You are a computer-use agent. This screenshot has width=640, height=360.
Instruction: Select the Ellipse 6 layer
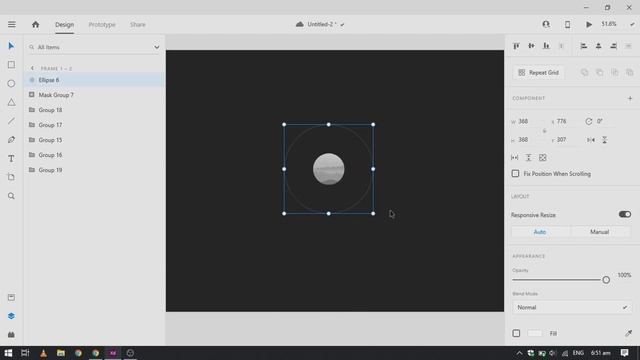(x=94, y=80)
